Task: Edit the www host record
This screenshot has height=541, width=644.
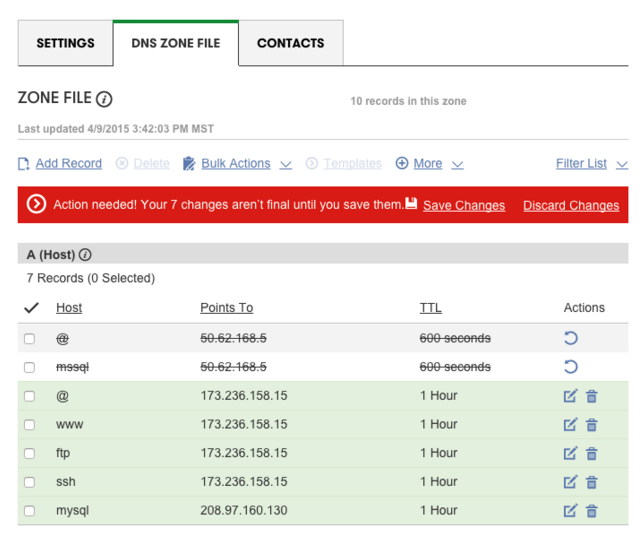Action: pos(570,425)
